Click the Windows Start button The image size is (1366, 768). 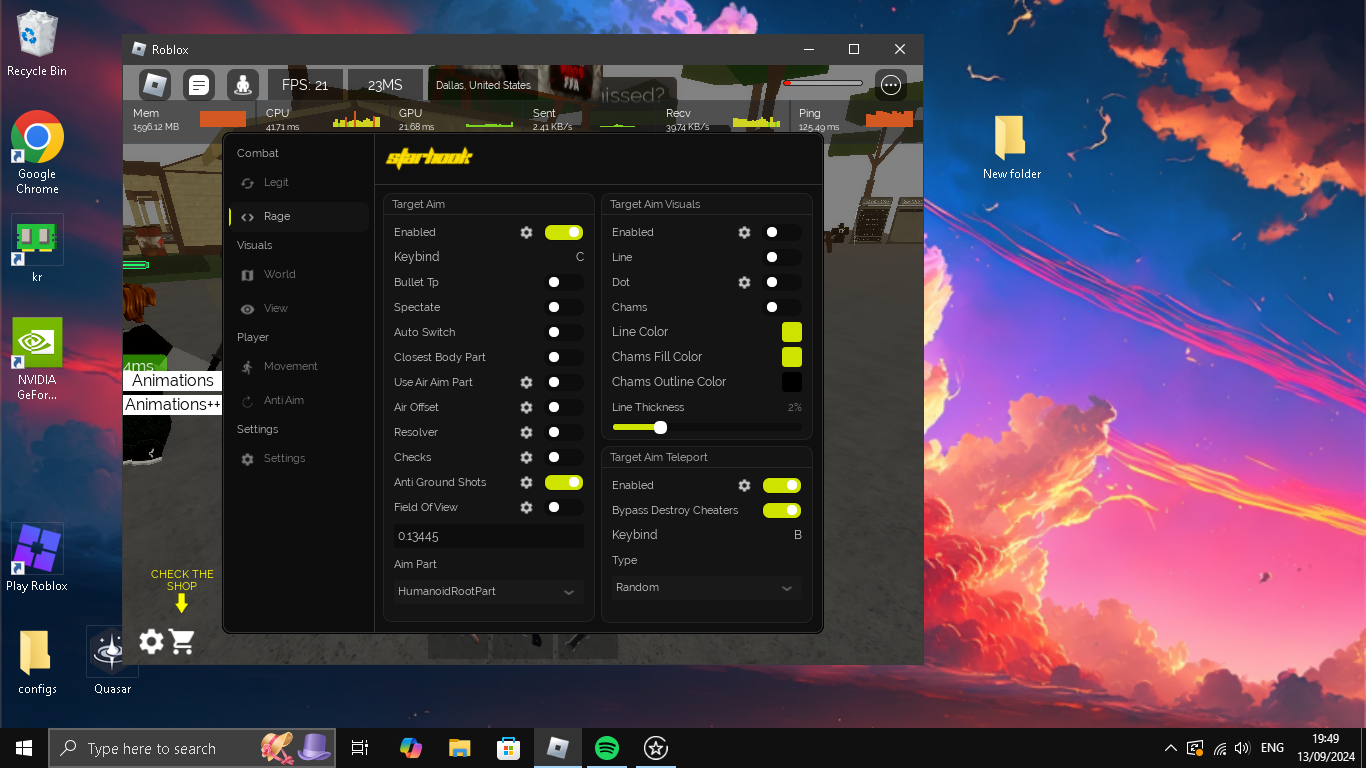point(24,748)
